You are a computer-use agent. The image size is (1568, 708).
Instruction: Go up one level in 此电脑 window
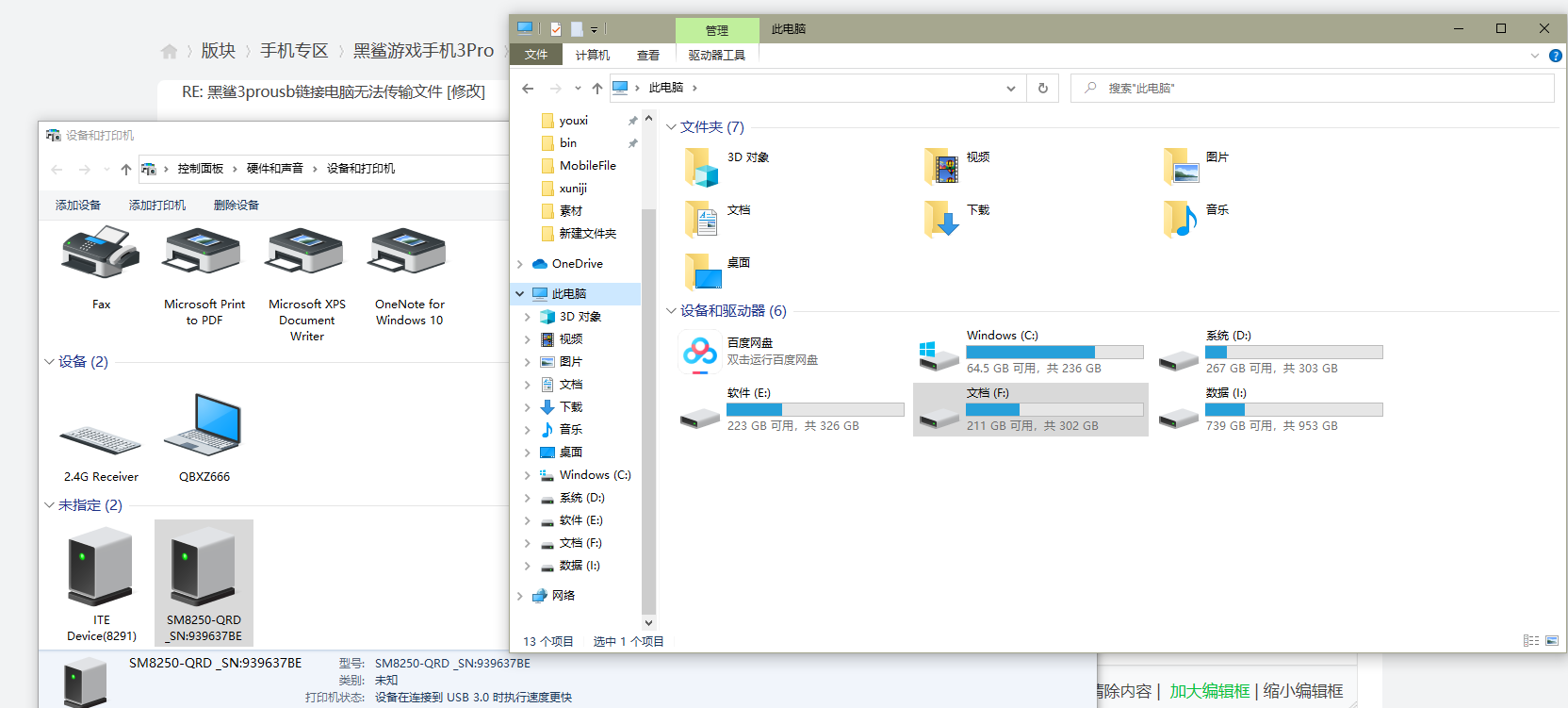(596, 88)
